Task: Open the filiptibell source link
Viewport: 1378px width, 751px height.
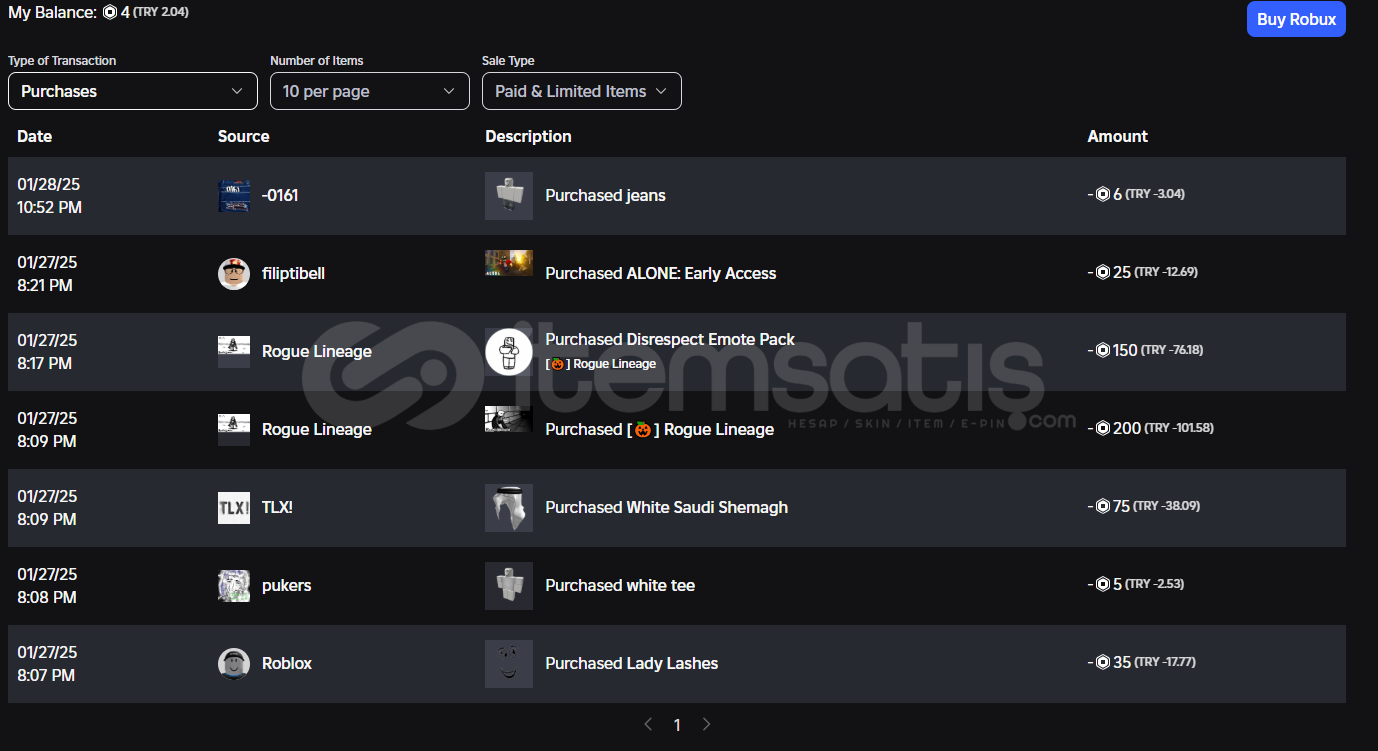Action: (293, 274)
